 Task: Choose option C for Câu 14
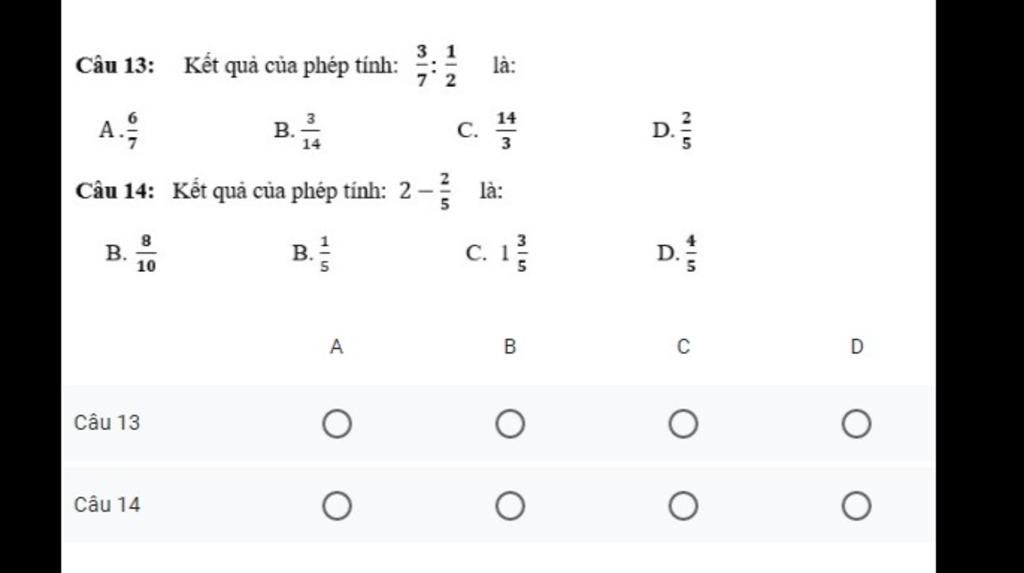pyautogui.click(x=683, y=506)
